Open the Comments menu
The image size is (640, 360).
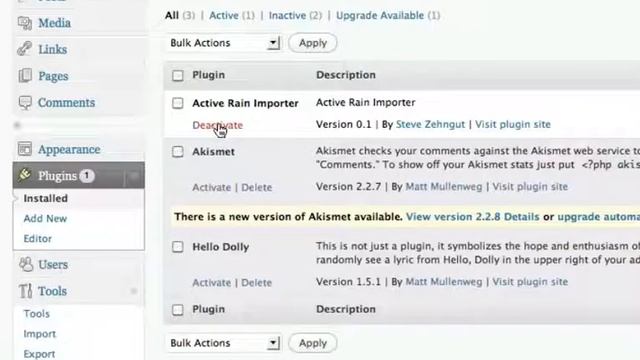66,102
